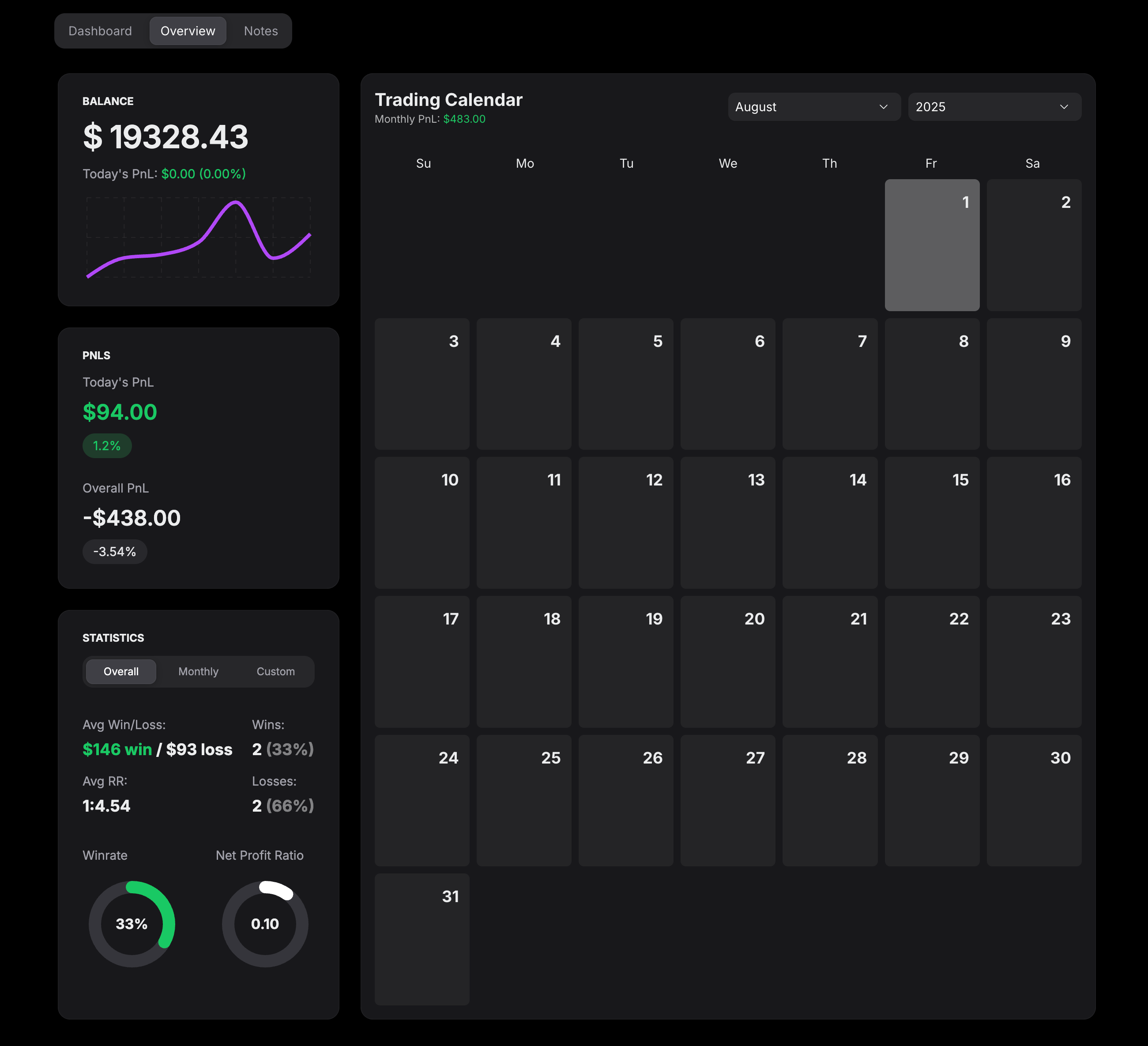Switch to the Dashboard tab
This screenshot has height=1046, width=1148.
tap(100, 31)
